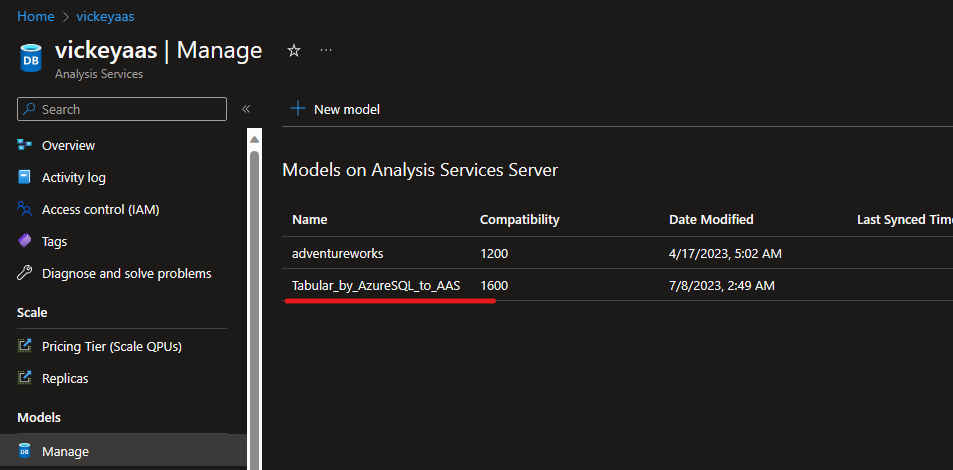Click the Analysis Services DB resource icon

click(x=30, y=58)
